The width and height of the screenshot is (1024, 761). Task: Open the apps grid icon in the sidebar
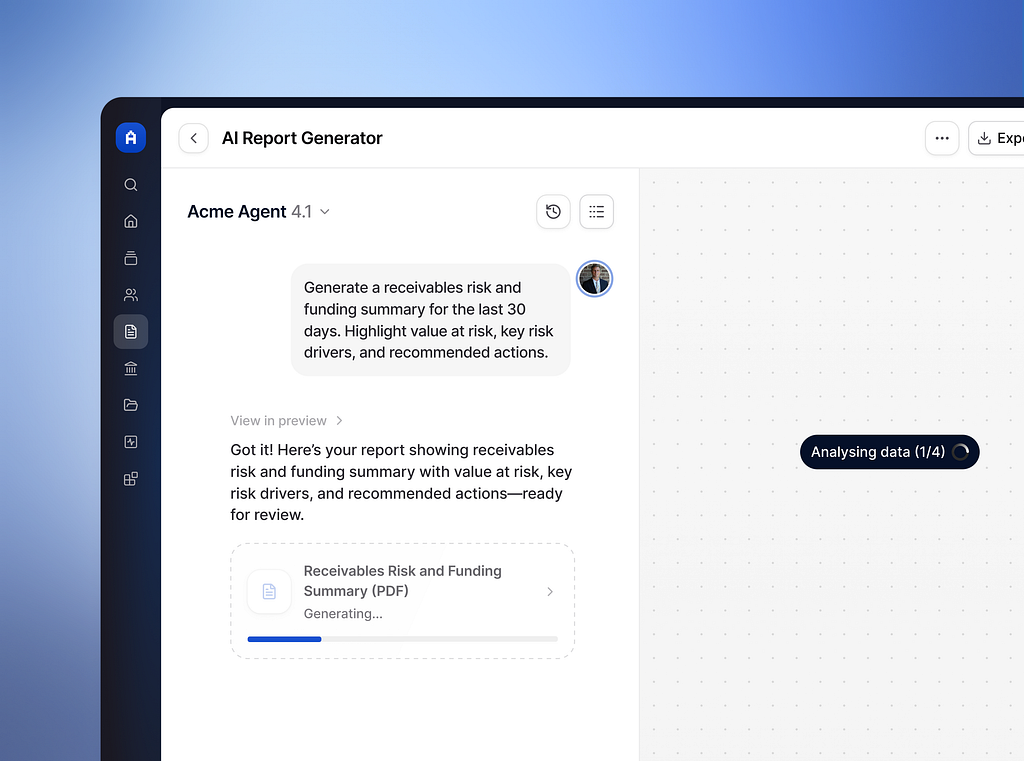pyautogui.click(x=130, y=478)
